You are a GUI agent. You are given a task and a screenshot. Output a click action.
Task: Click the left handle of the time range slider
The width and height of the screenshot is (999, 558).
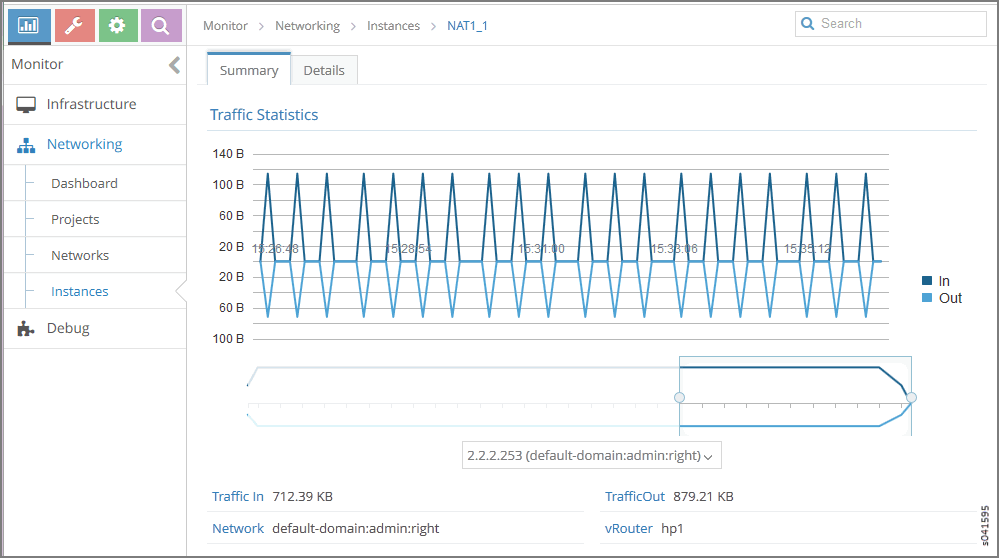pyautogui.click(x=680, y=398)
